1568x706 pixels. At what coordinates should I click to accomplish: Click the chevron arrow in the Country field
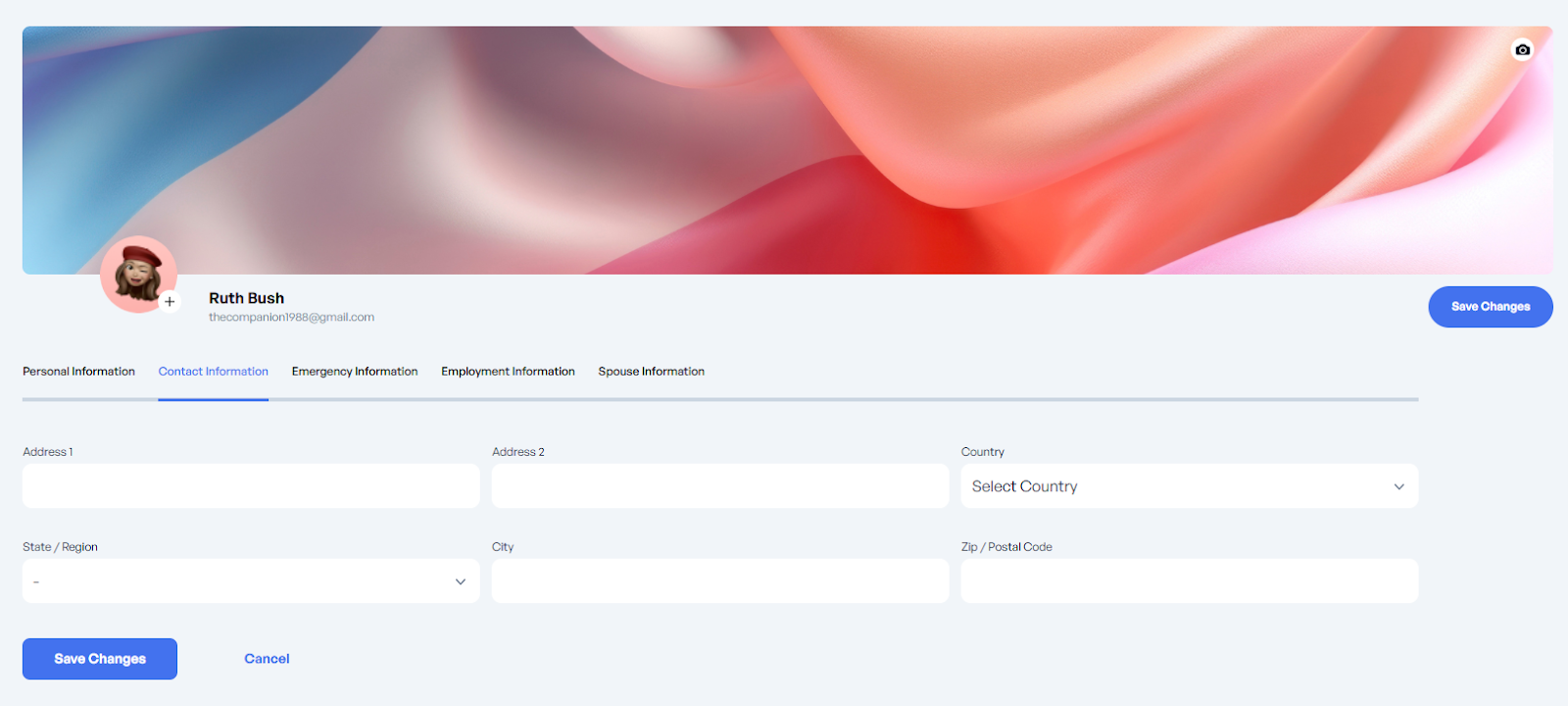(x=1398, y=487)
